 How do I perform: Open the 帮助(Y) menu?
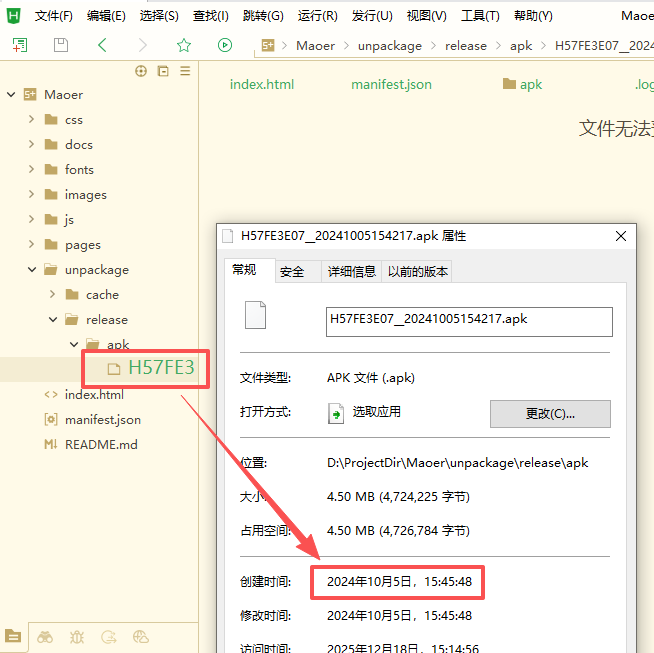(533, 16)
